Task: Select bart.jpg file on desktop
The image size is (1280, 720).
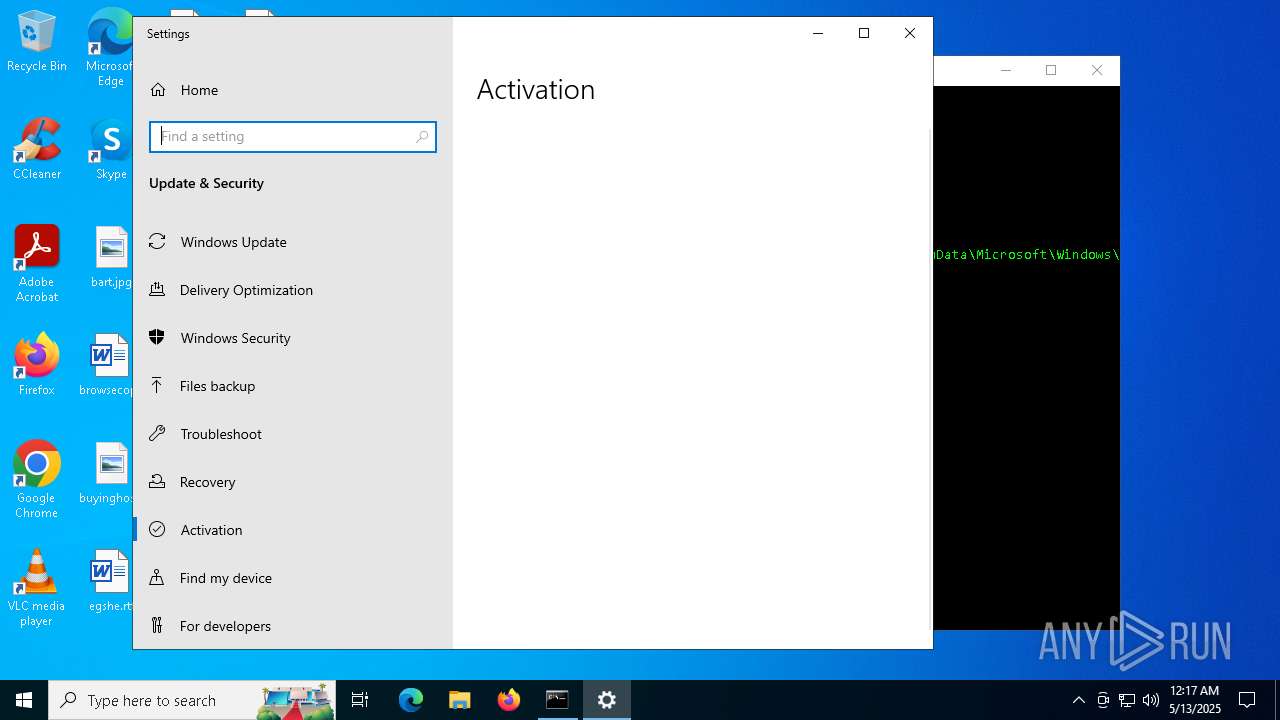Action: [111, 257]
